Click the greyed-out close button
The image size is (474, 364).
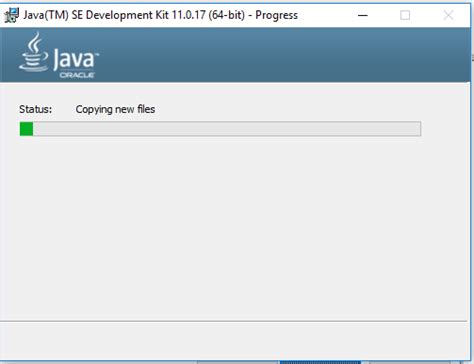(448, 15)
